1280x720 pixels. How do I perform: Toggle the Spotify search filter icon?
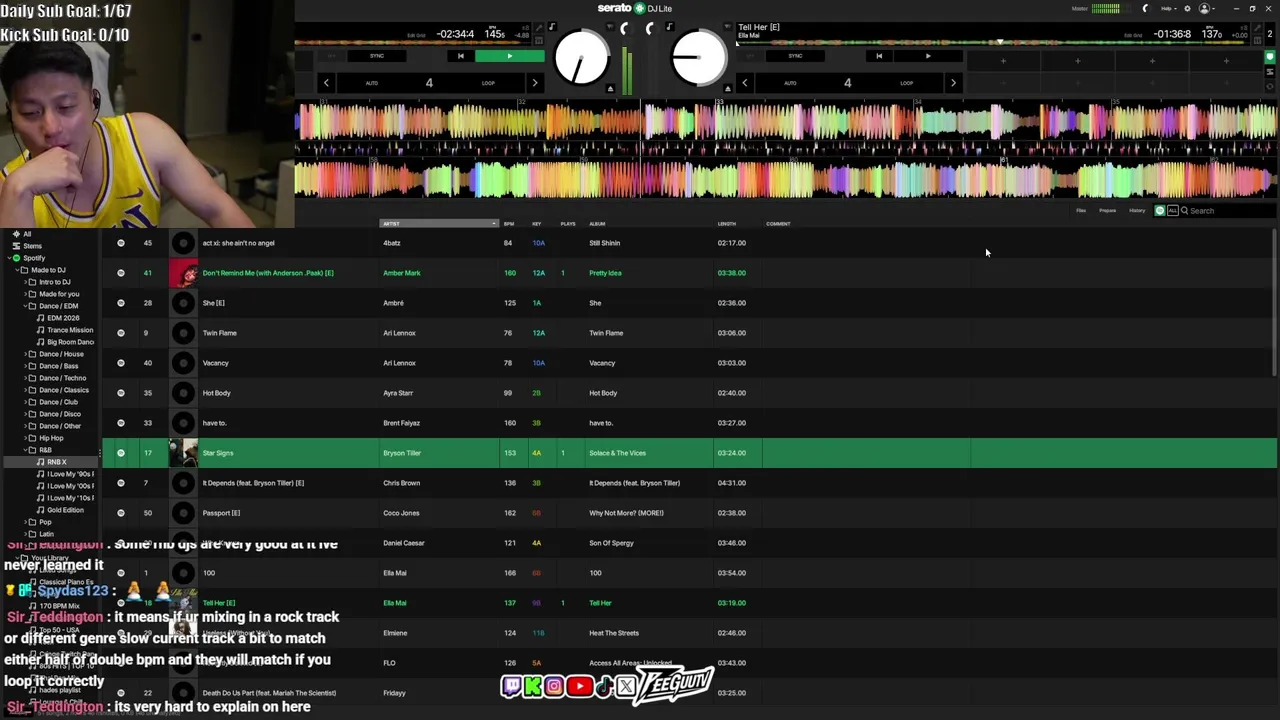pyautogui.click(x=1160, y=211)
